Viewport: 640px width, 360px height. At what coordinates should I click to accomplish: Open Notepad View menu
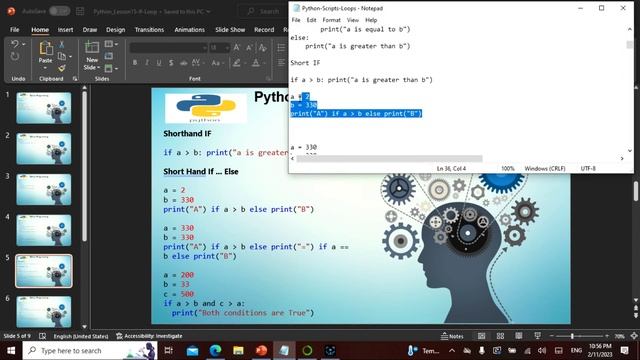click(x=353, y=20)
